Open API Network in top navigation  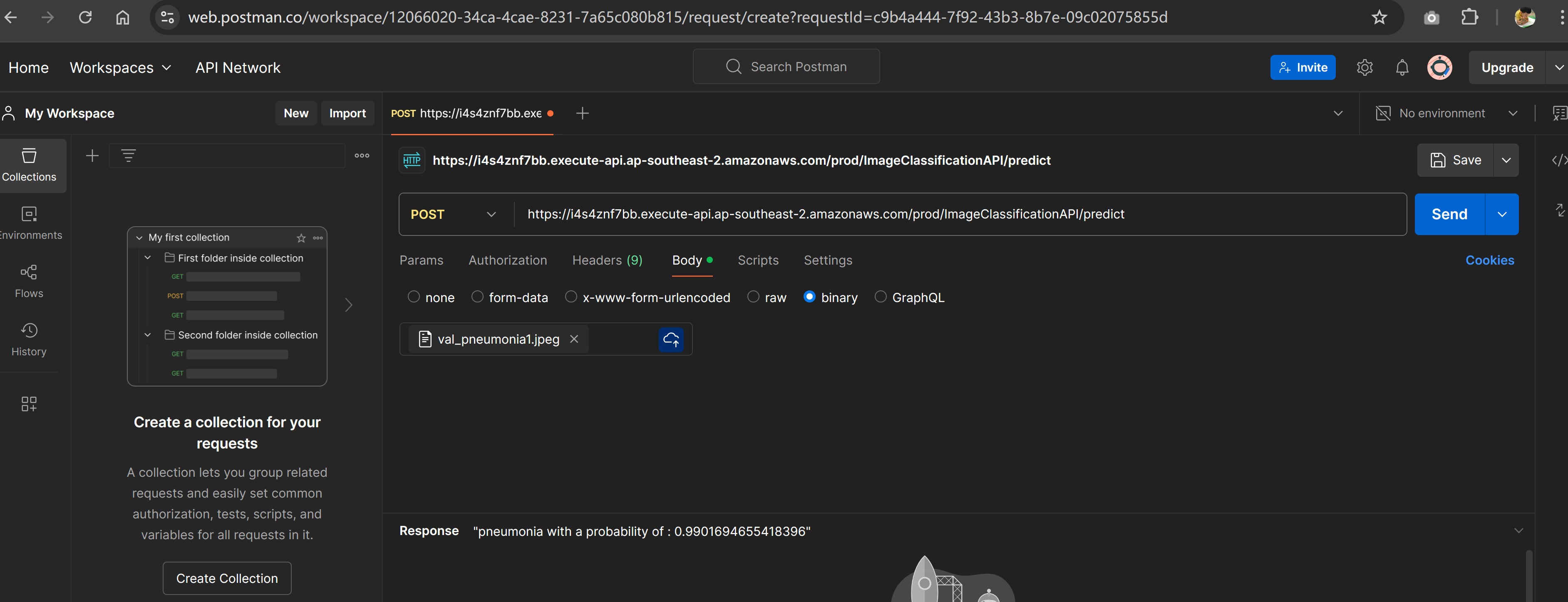(238, 67)
